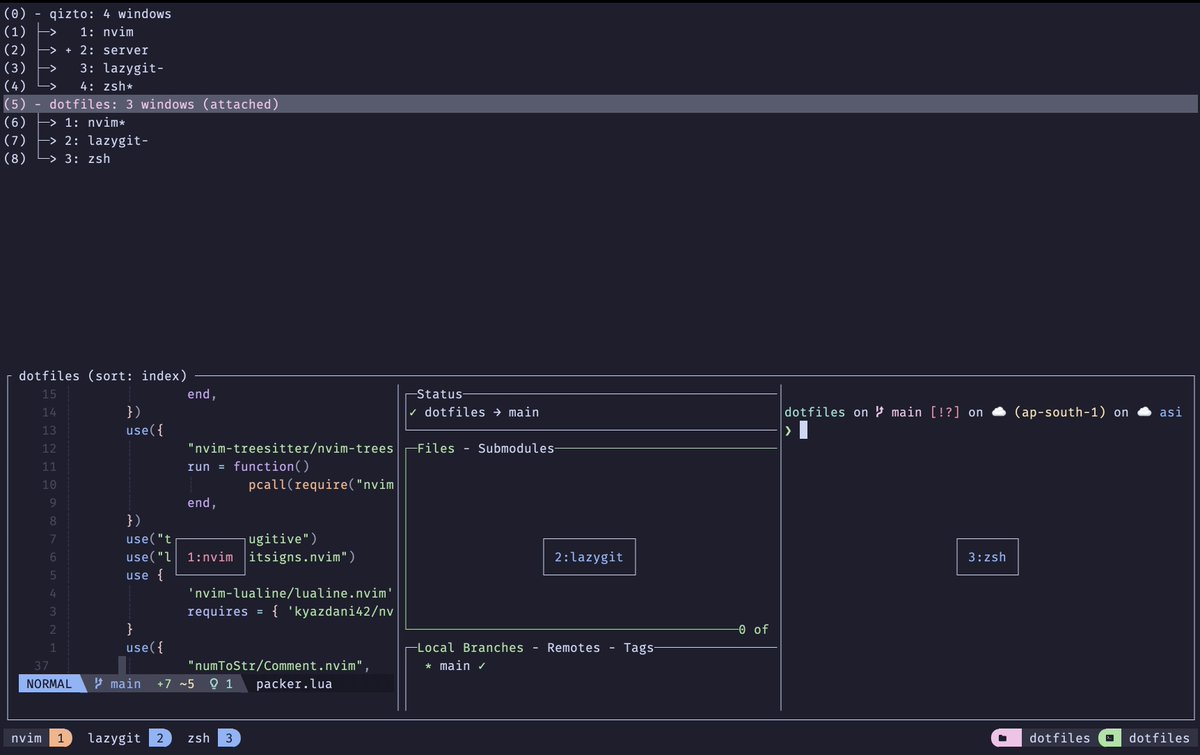The width and height of the screenshot is (1200, 755).
Task: Click the Files tab in lazygit
Action: 436,449
